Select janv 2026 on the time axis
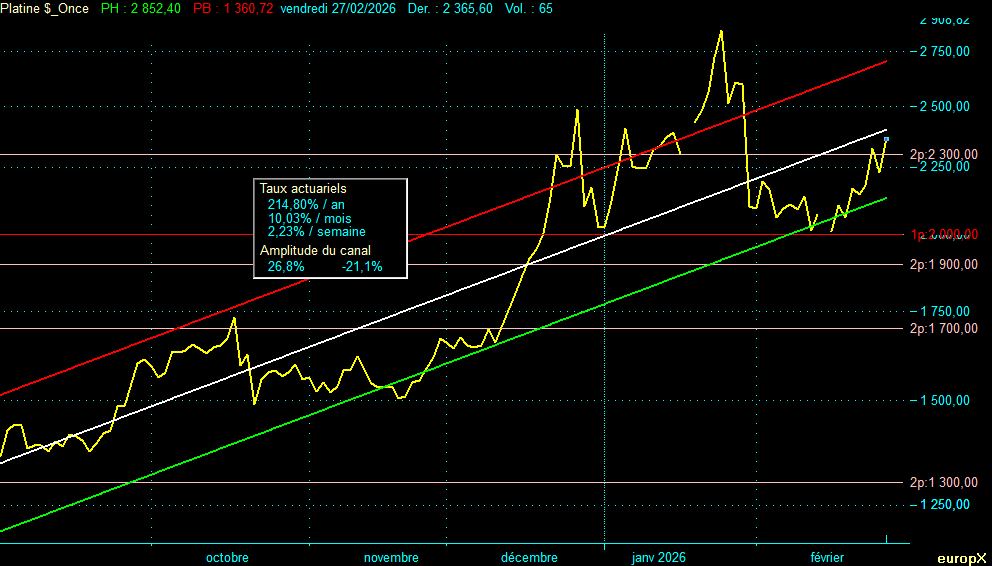 658,557
